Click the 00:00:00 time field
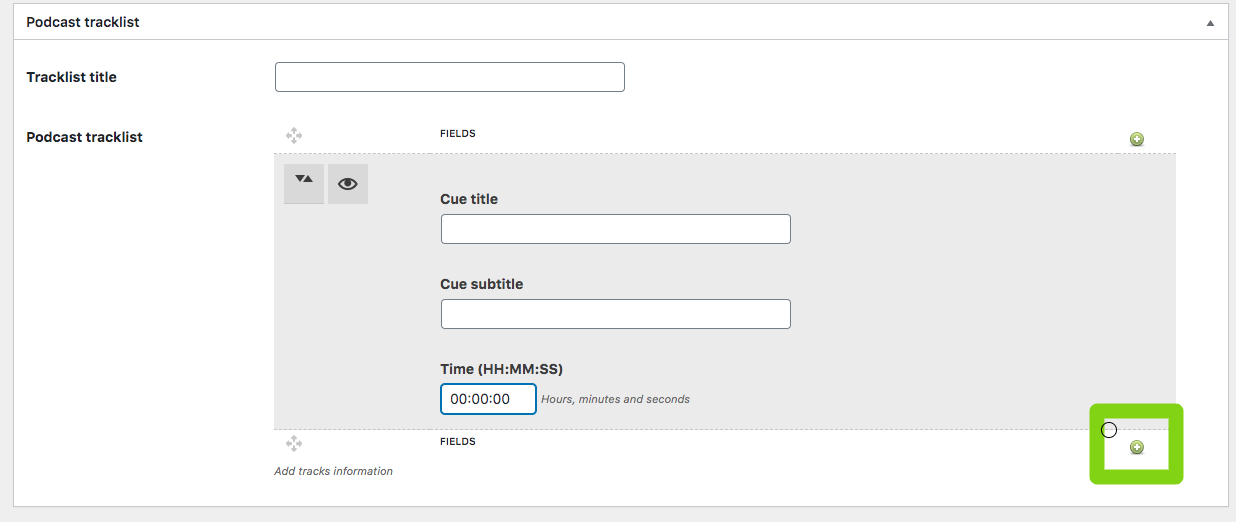The width and height of the screenshot is (1236, 522). pyautogui.click(x=489, y=399)
